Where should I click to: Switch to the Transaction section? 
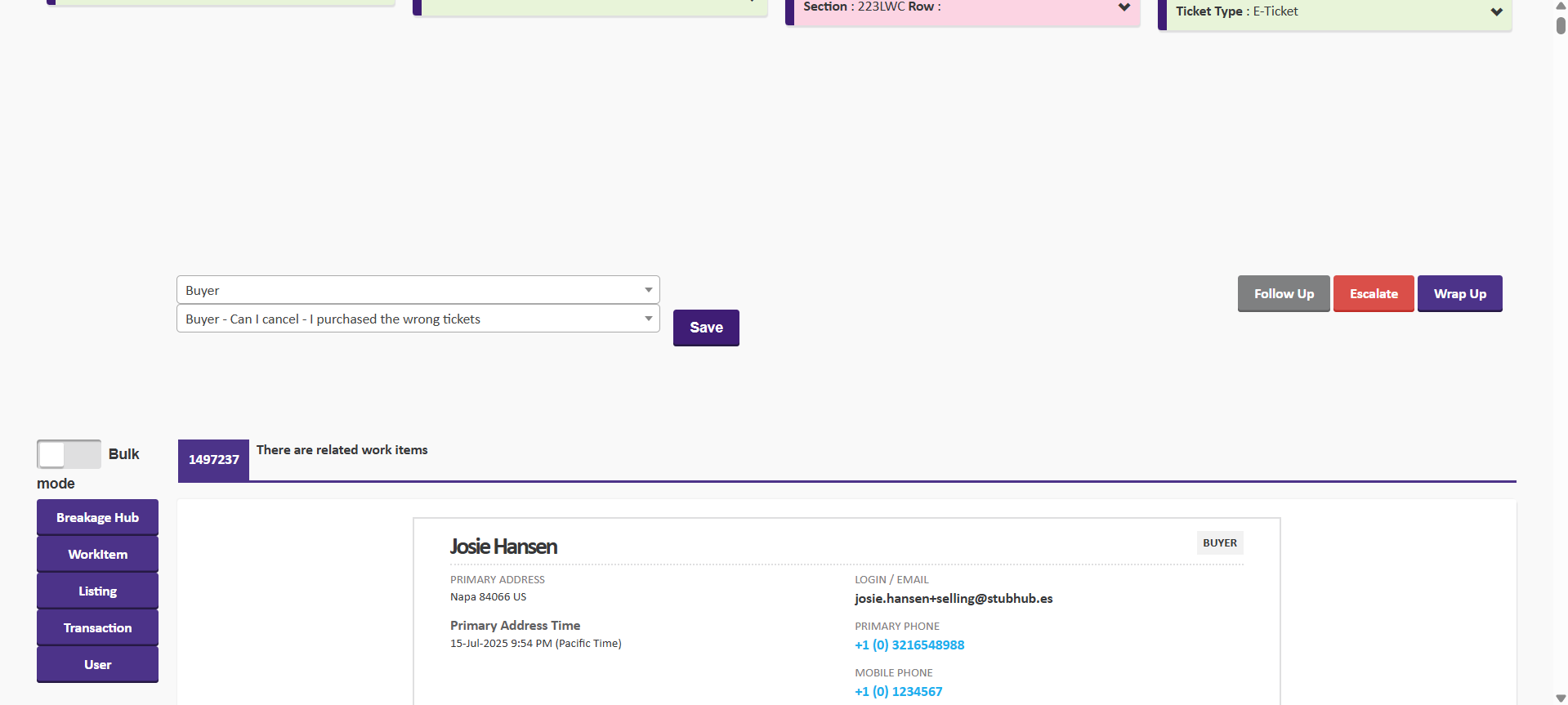[x=97, y=628]
